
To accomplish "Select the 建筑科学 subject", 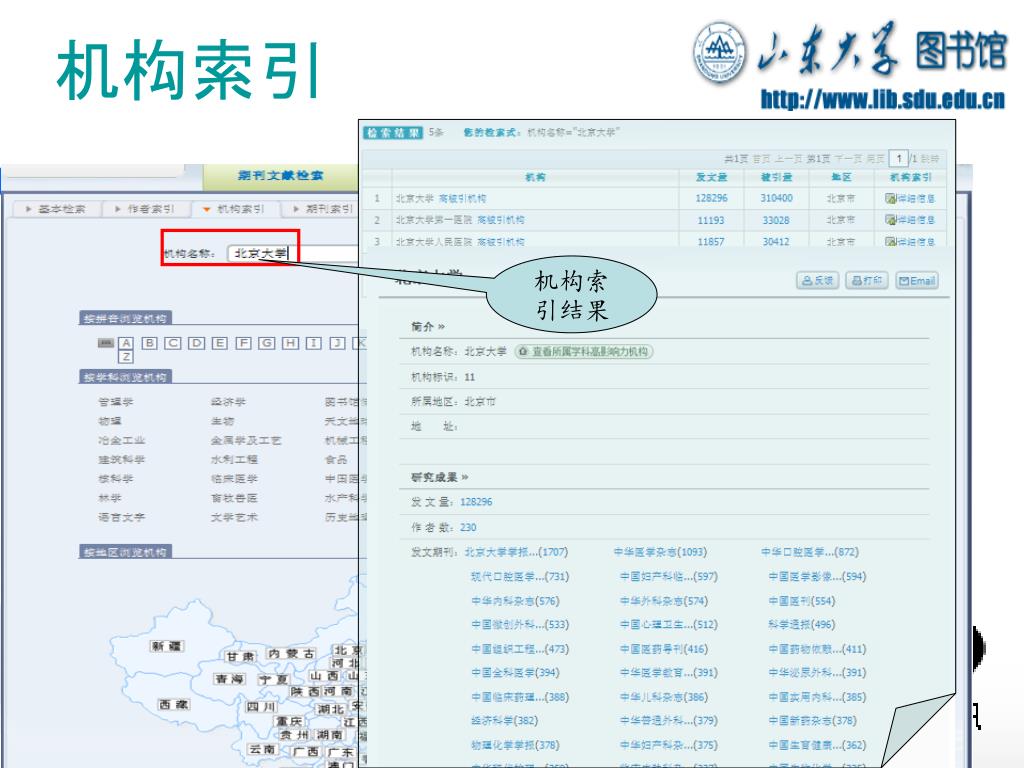I will (x=121, y=459).
